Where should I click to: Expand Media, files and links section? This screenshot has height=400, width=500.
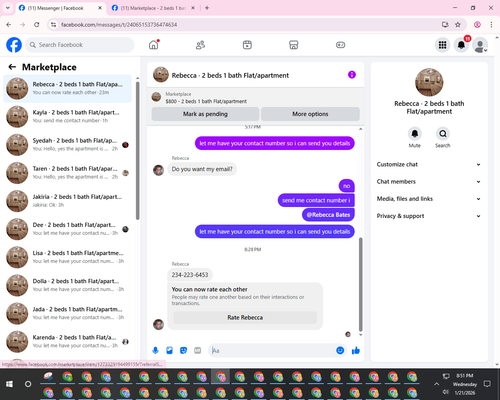429,199
